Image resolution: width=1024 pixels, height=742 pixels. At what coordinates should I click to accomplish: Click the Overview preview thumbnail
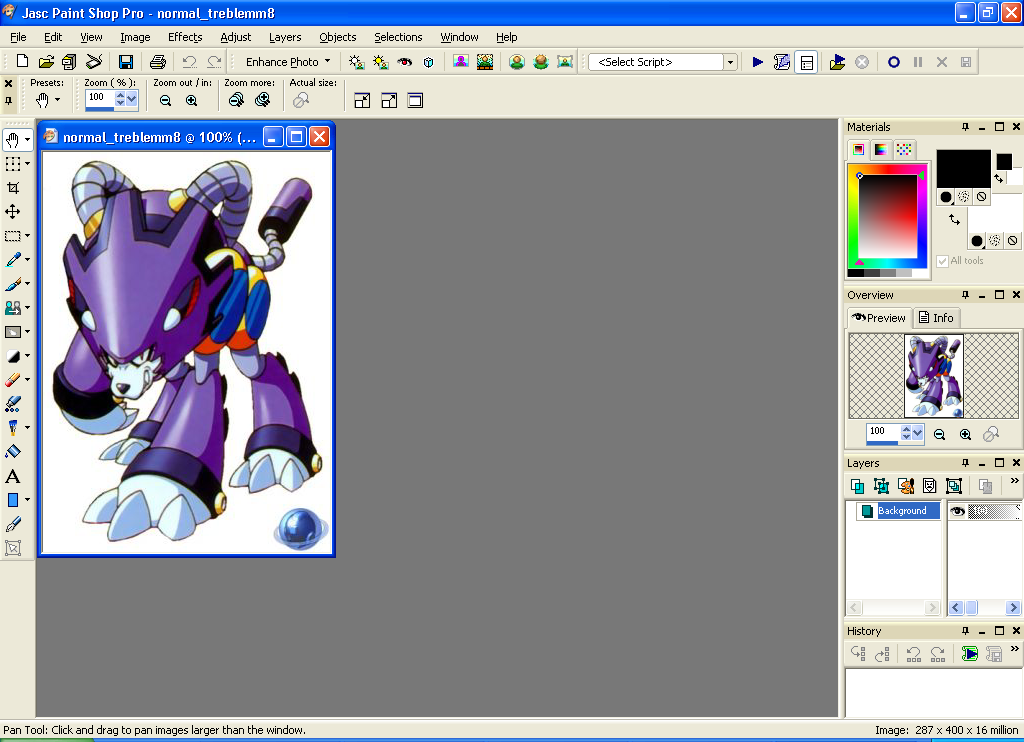point(933,376)
